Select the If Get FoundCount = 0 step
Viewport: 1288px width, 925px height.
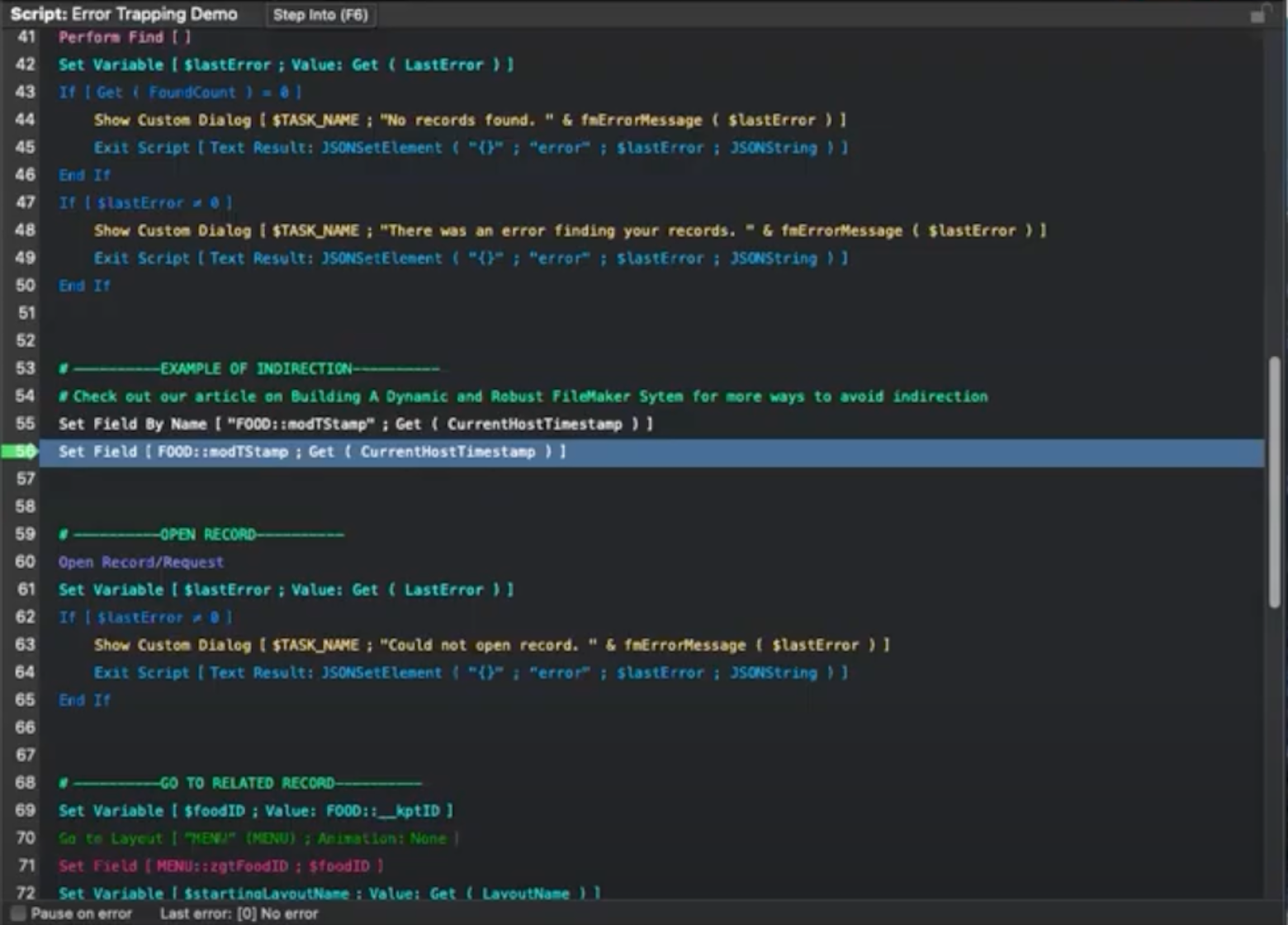651,92
